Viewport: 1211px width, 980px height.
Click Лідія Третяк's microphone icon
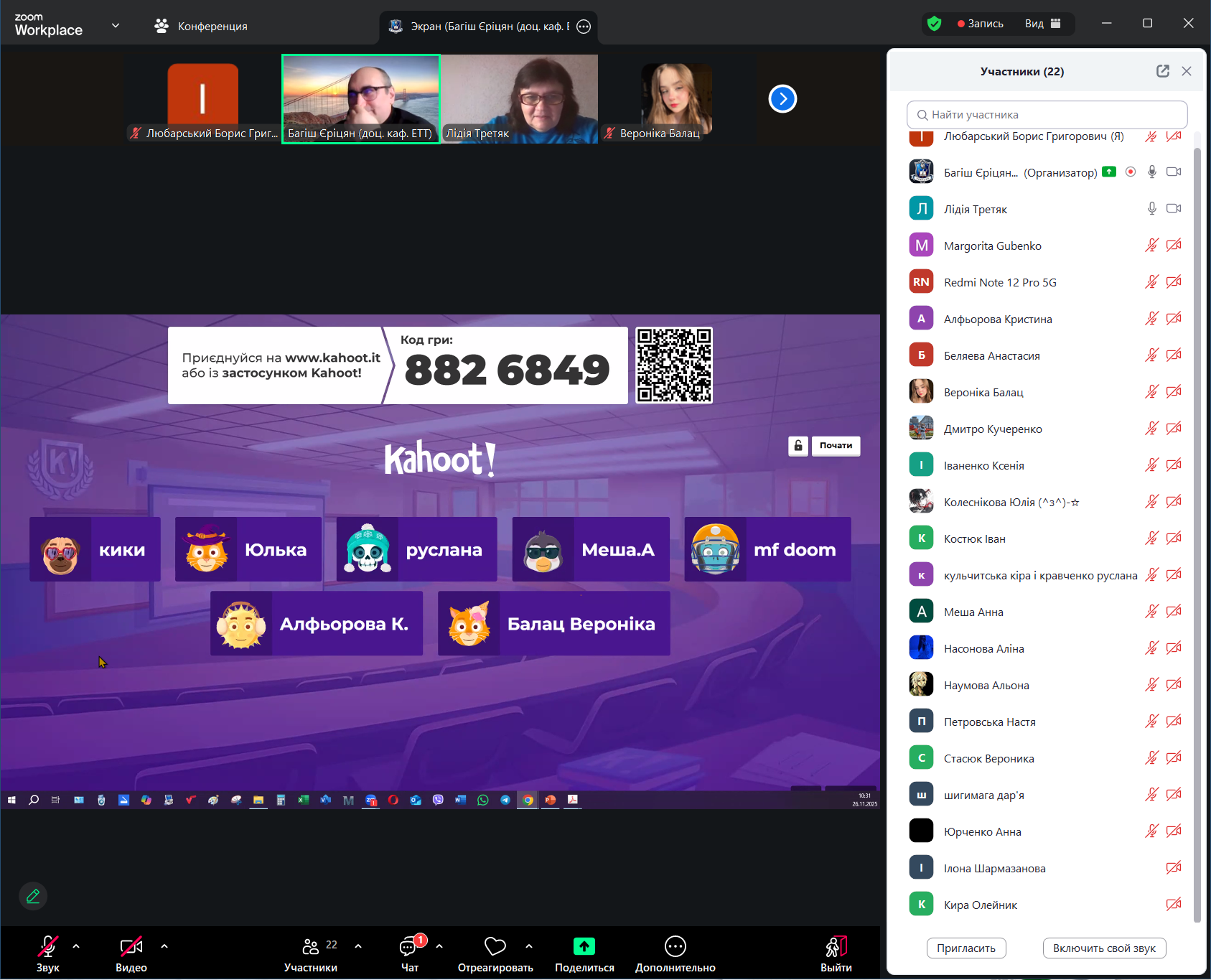[1152, 209]
